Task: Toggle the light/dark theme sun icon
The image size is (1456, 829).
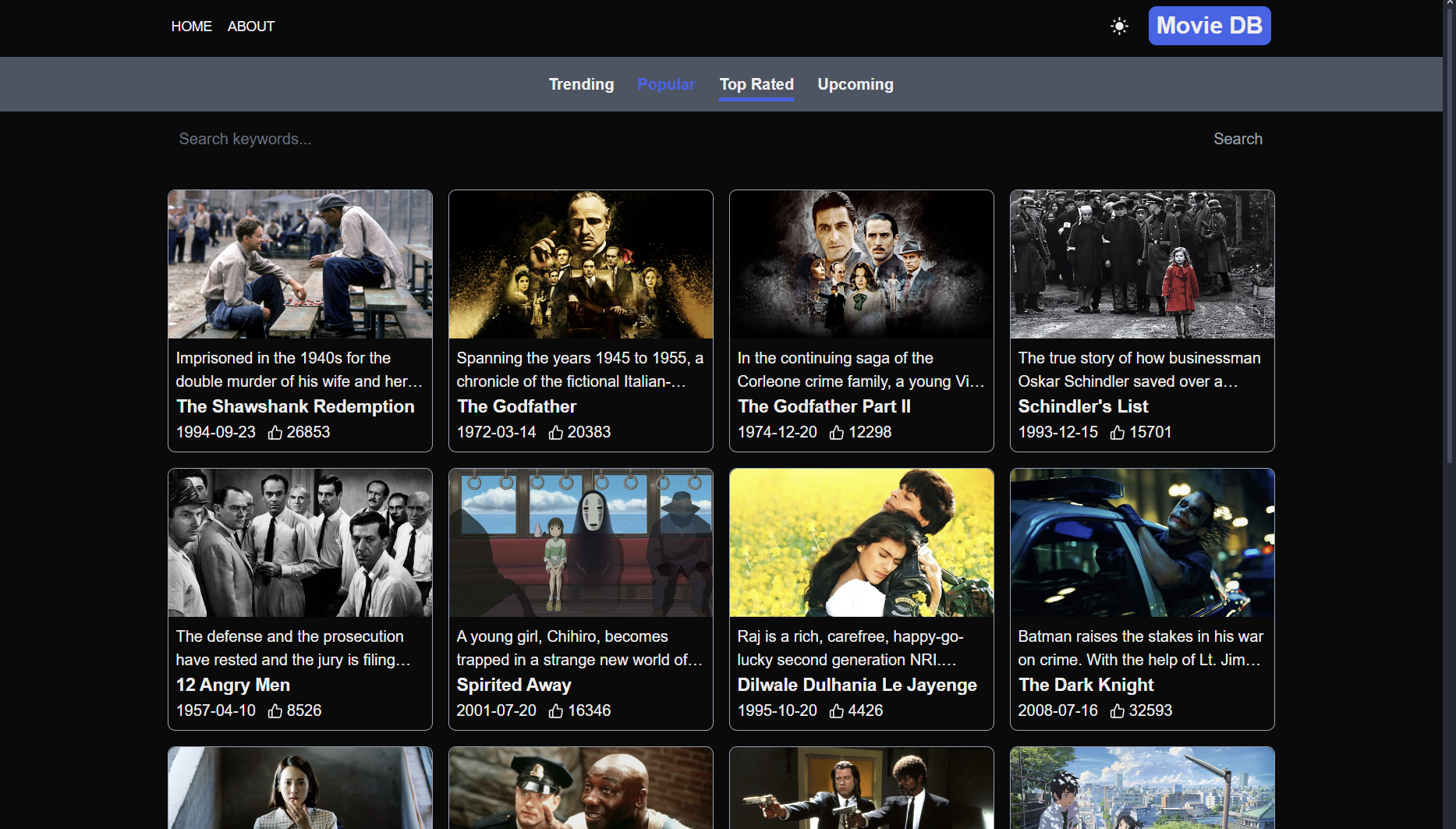Action: coord(1119,27)
